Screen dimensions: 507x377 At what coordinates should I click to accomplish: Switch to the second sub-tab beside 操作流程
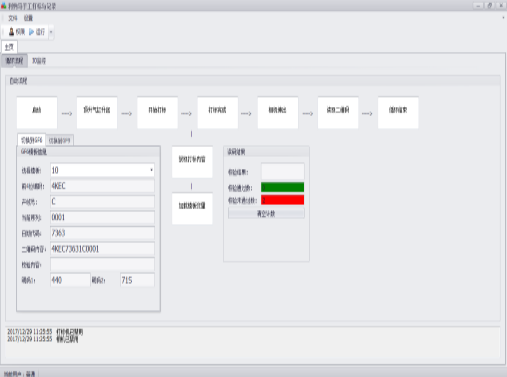tap(39, 61)
